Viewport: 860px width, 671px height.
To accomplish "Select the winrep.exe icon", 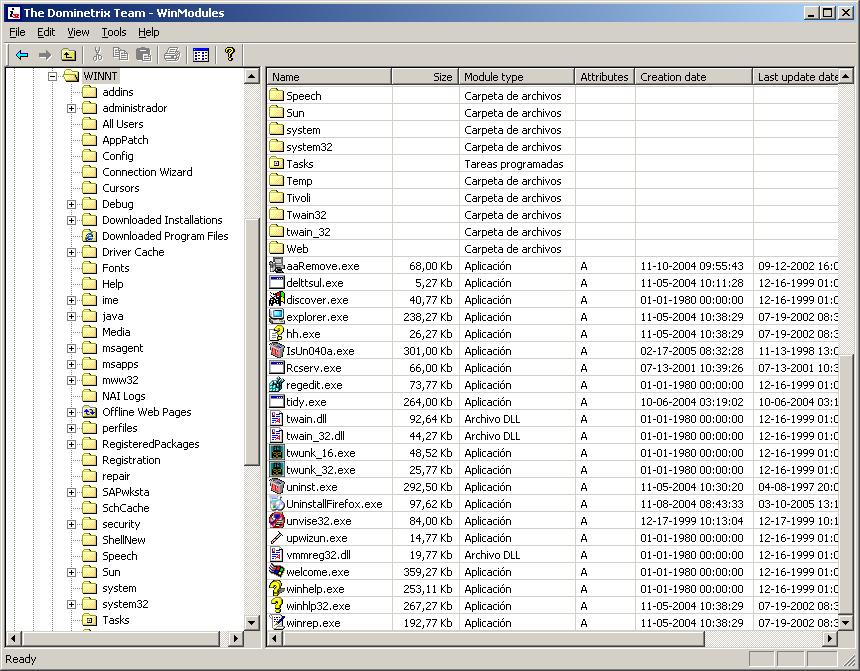I will click(276, 623).
